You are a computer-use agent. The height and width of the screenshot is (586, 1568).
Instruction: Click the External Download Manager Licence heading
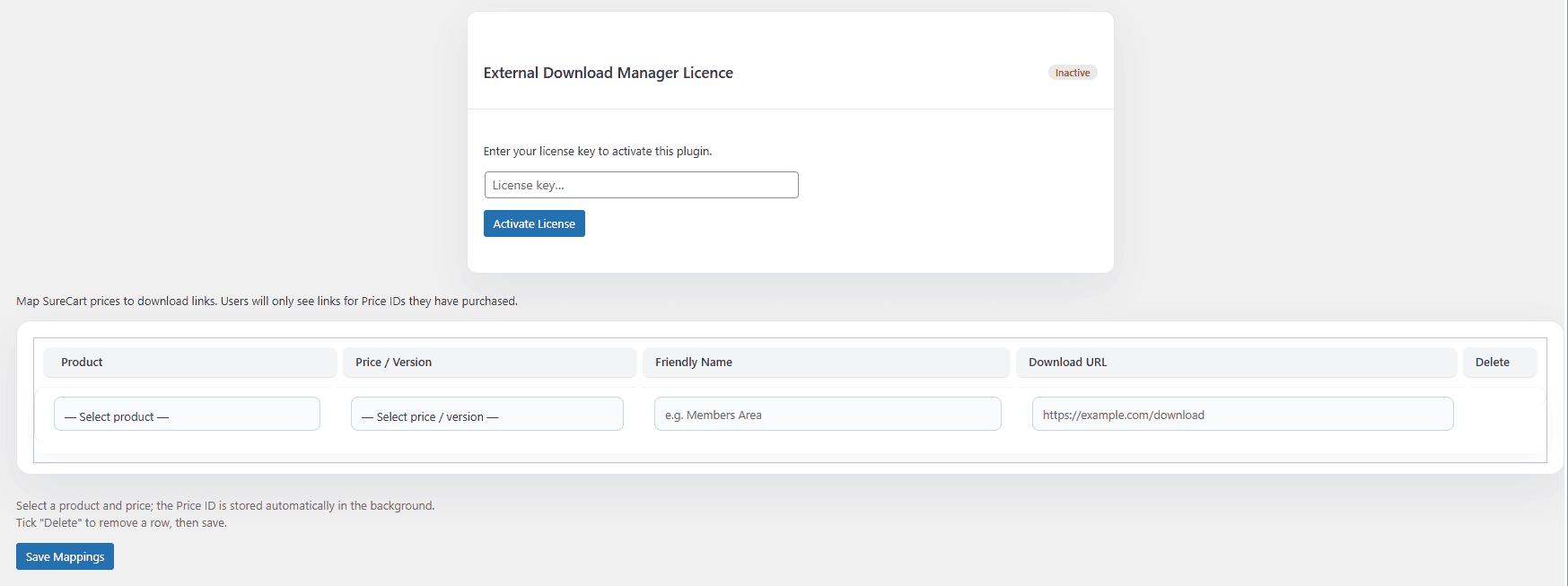[x=608, y=73]
